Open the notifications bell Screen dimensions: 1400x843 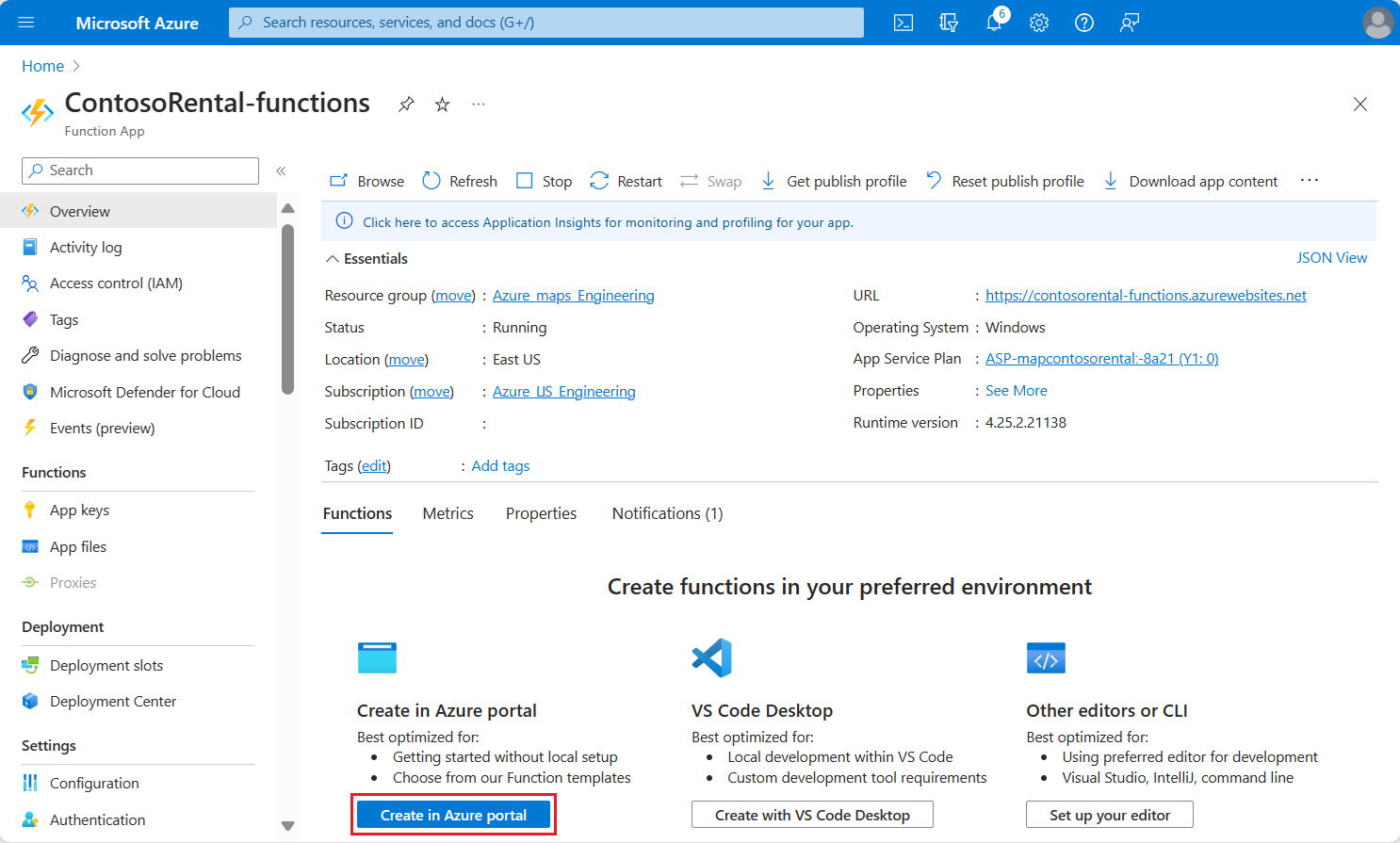coord(994,23)
